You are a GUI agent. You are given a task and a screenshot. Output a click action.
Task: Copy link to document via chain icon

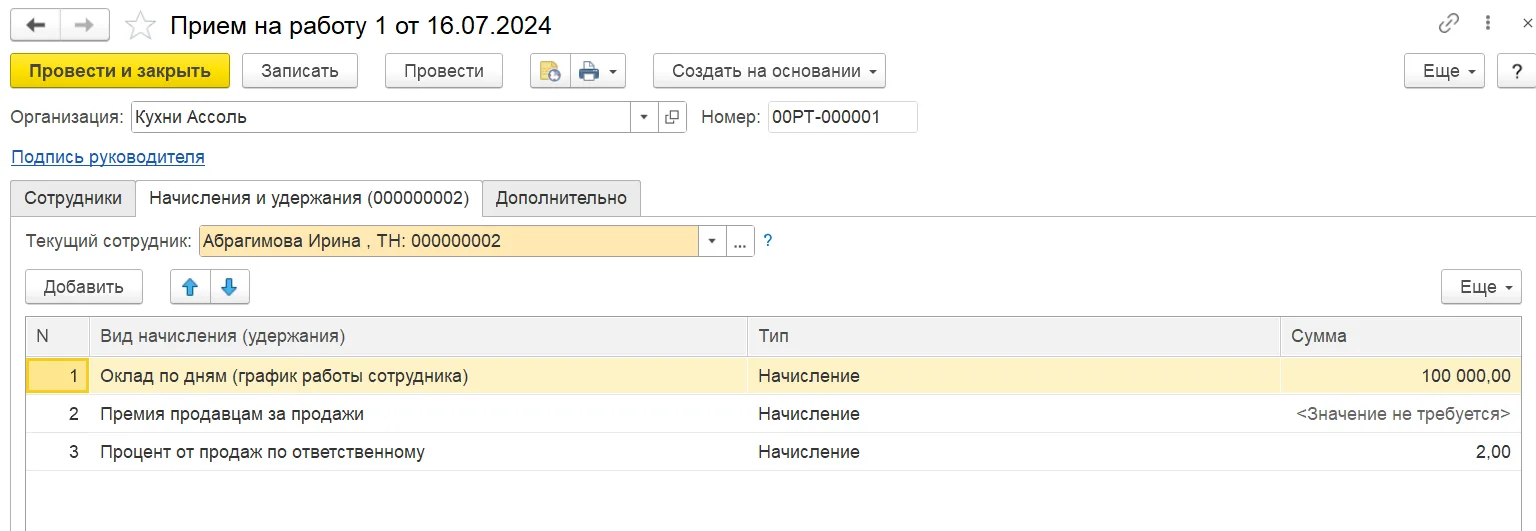point(1448,24)
